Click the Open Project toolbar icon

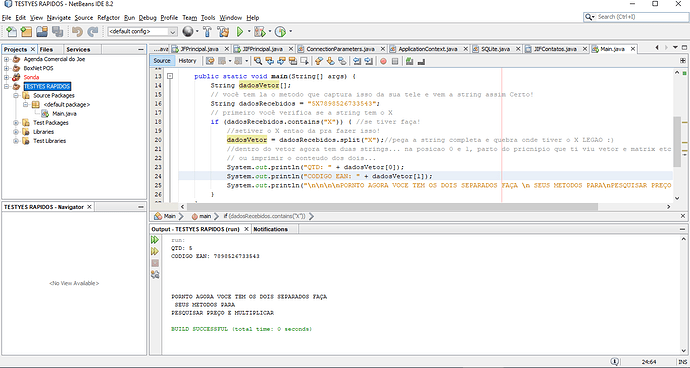click(42, 32)
